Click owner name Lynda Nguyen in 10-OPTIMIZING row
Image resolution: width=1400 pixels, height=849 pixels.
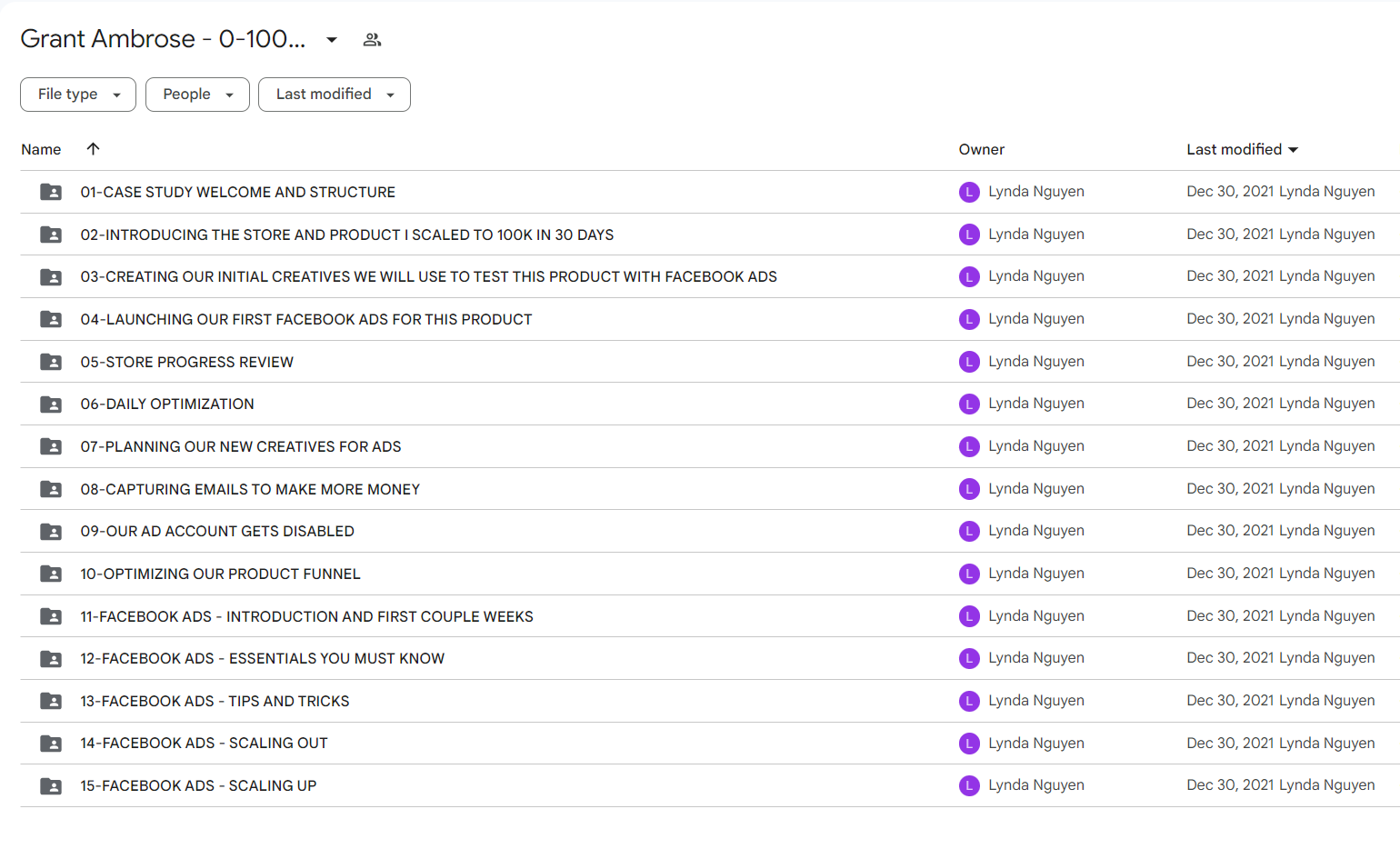[1036, 574]
